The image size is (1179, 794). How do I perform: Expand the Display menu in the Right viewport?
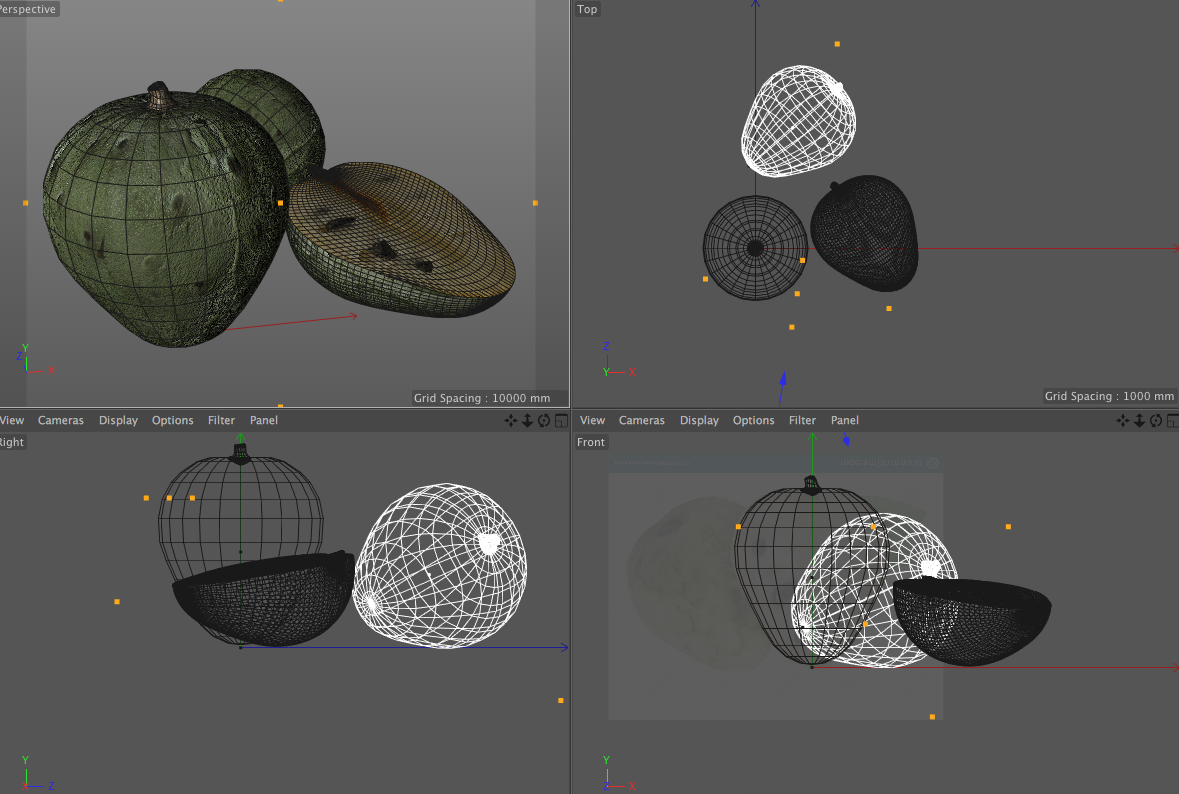[118, 421]
